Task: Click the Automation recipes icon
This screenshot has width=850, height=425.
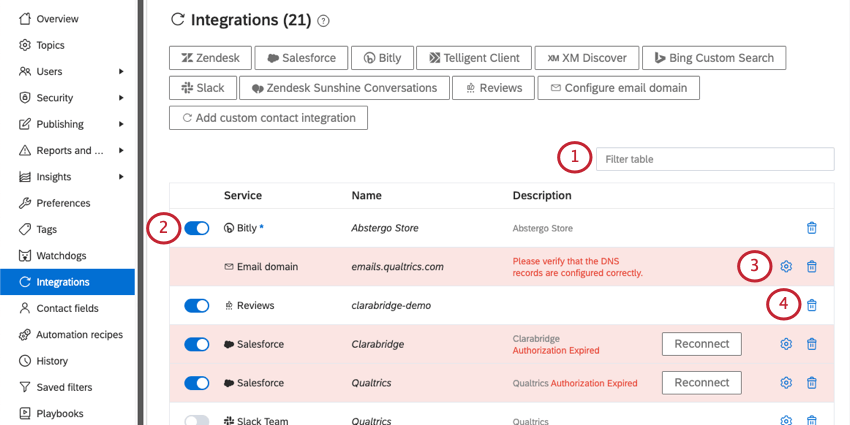Action: [24, 334]
